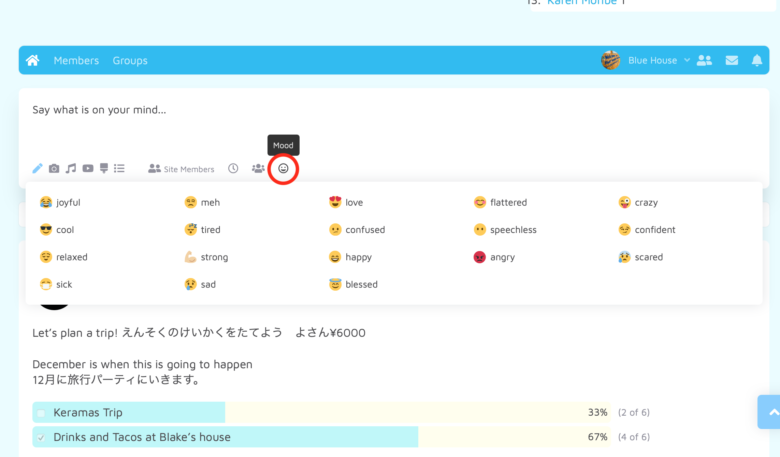780x457 pixels.
Task: Open the Groups page link
Action: coord(130,61)
